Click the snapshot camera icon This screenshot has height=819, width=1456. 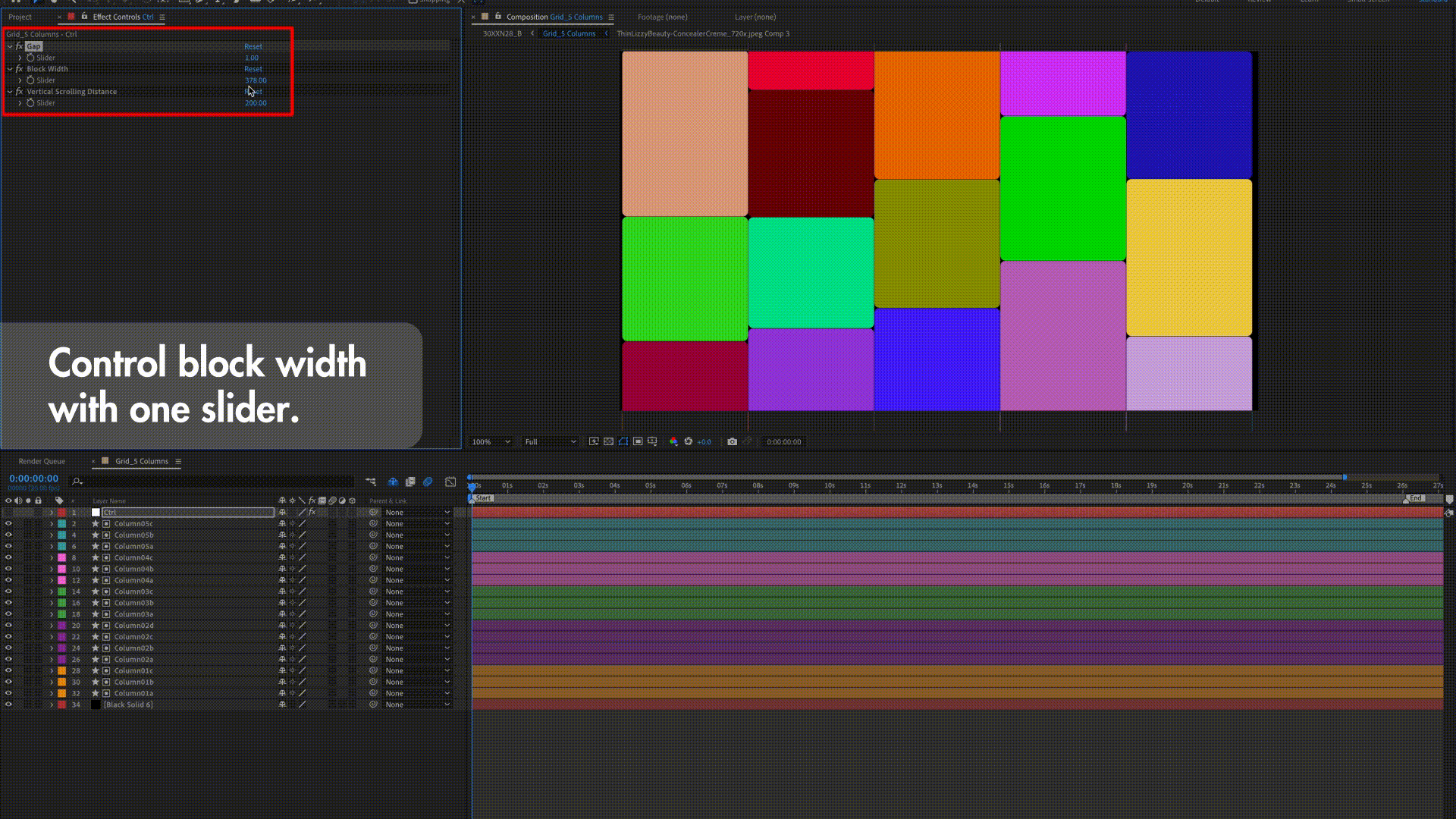tap(732, 441)
